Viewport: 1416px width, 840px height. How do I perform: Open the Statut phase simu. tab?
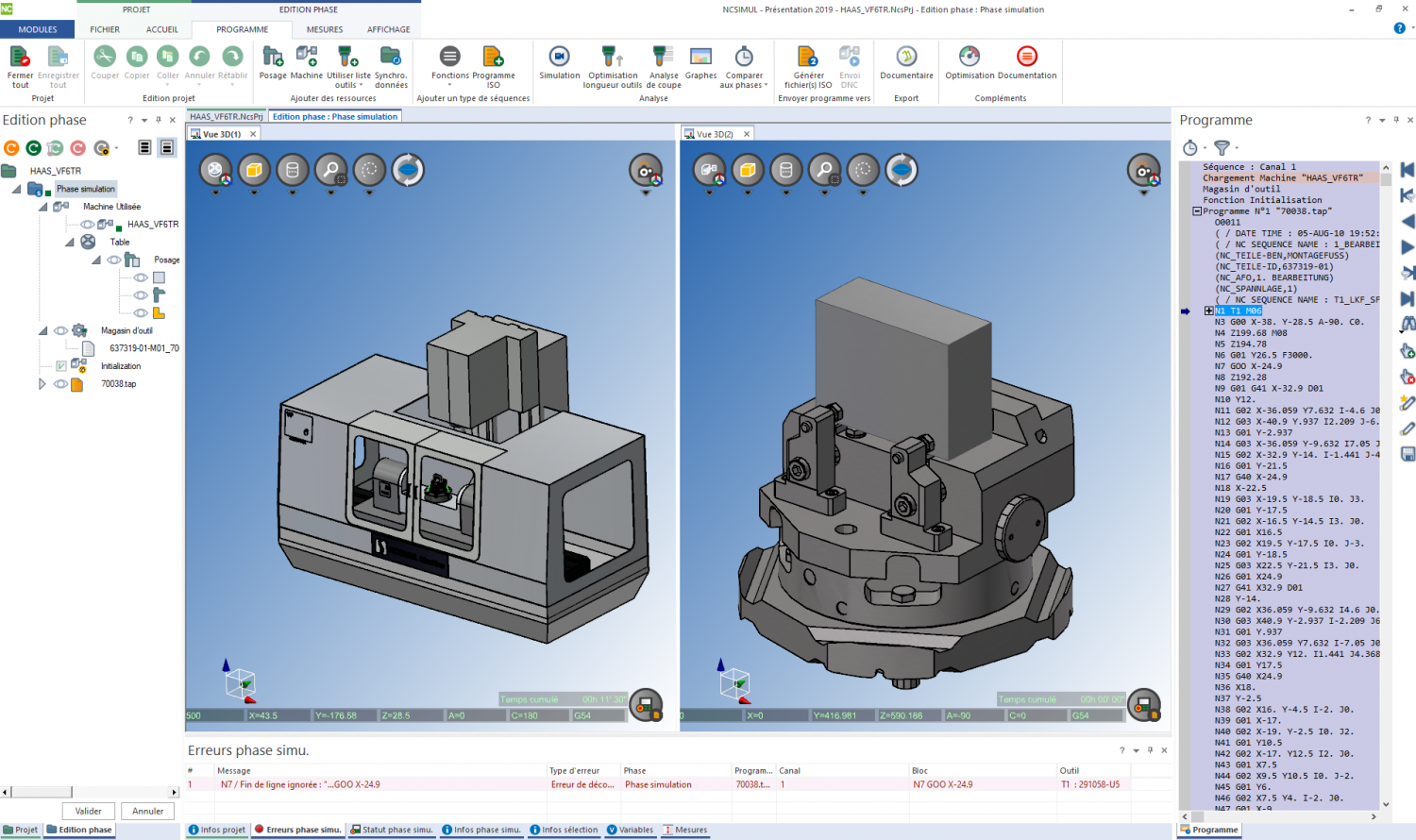pos(391,830)
